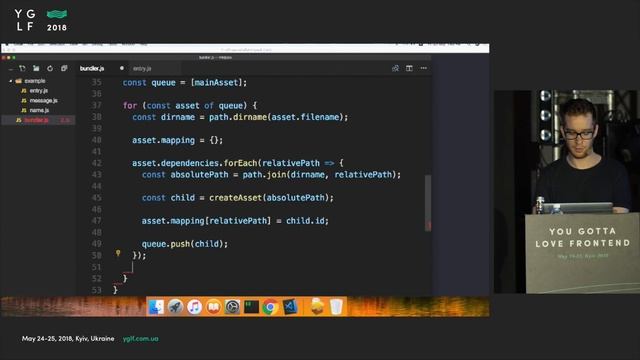Open Visual Studio Code from the dock

click(x=289, y=307)
